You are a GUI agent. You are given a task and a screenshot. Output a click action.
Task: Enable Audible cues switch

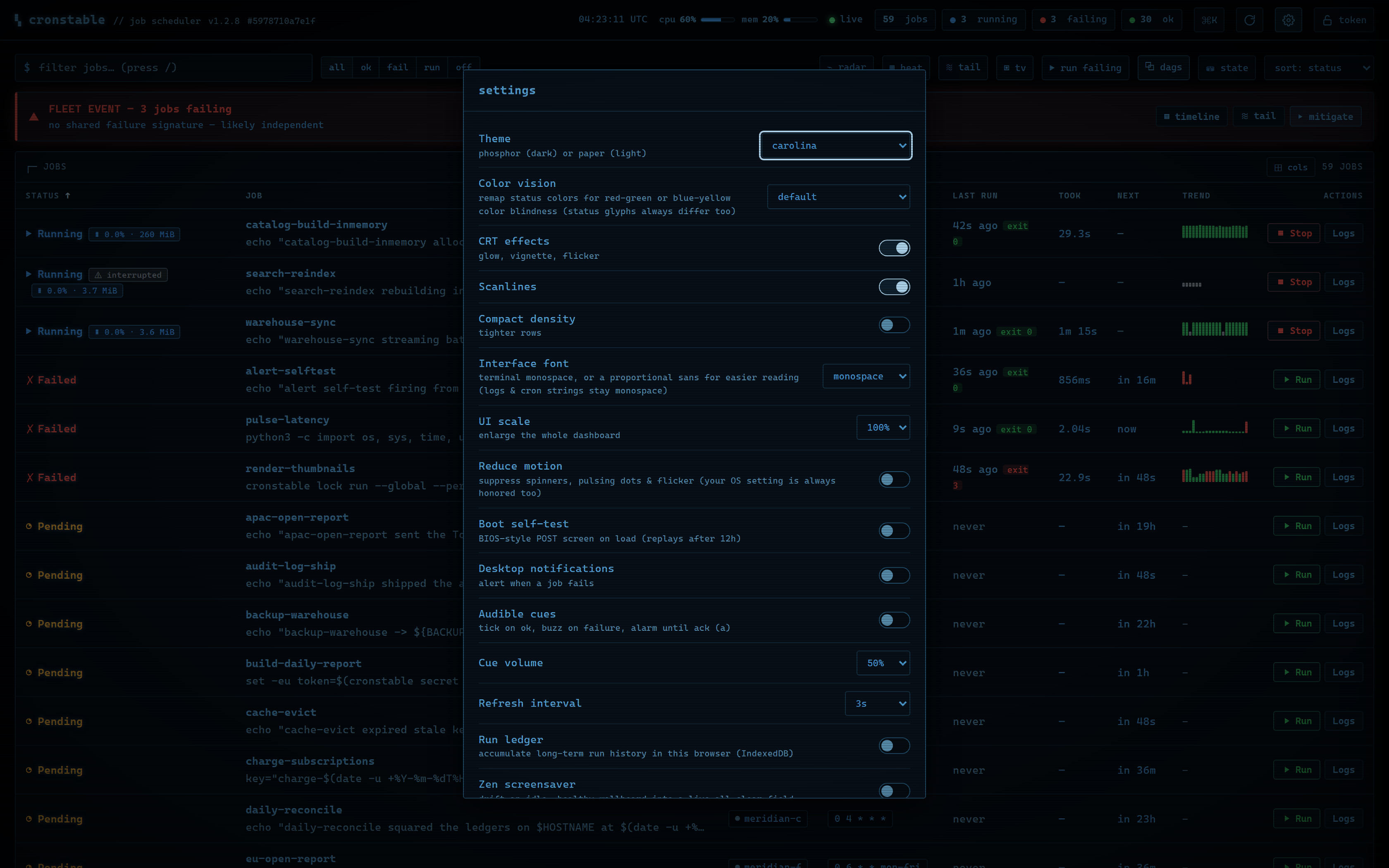(894, 620)
